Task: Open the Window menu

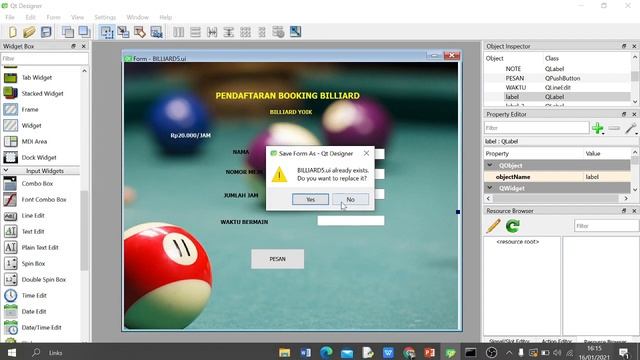Action: coord(137,17)
